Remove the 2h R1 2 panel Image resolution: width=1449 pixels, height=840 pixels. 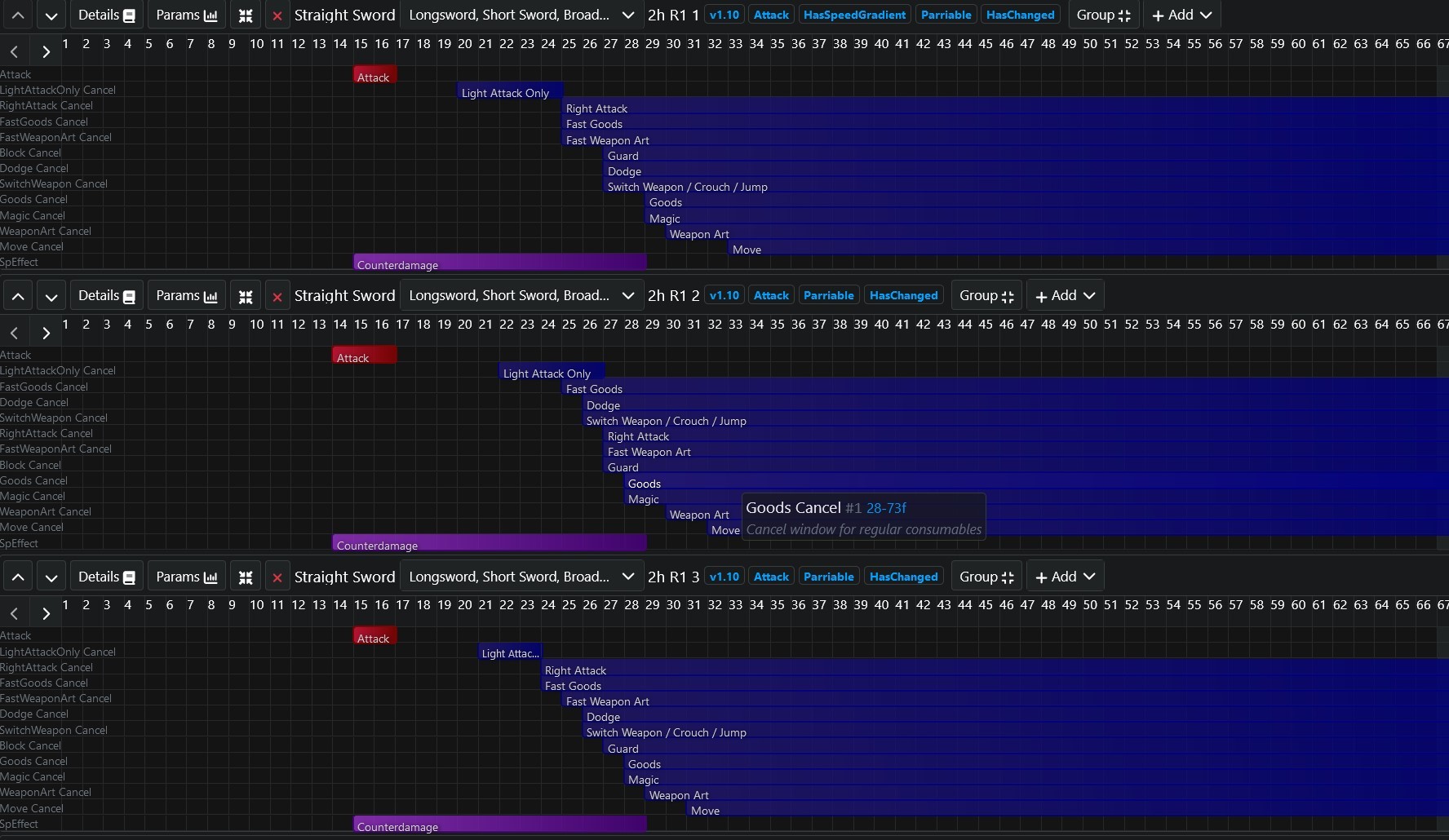277,296
